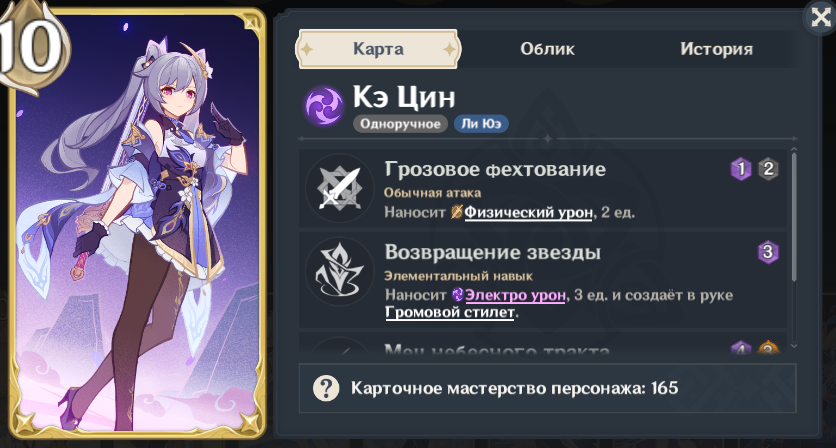Click the Ли Юэ region tag
This screenshot has width=836, height=448.
click(x=481, y=124)
